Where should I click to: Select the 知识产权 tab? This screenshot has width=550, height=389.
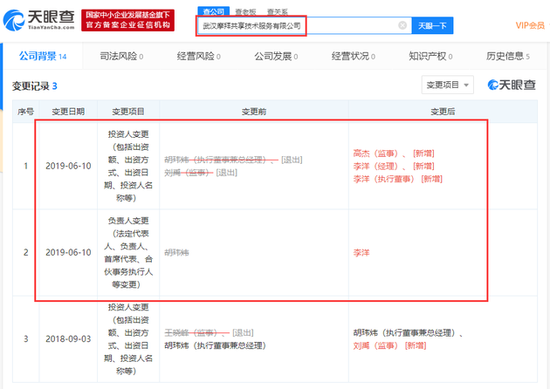pyautogui.click(x=430, y=56)
